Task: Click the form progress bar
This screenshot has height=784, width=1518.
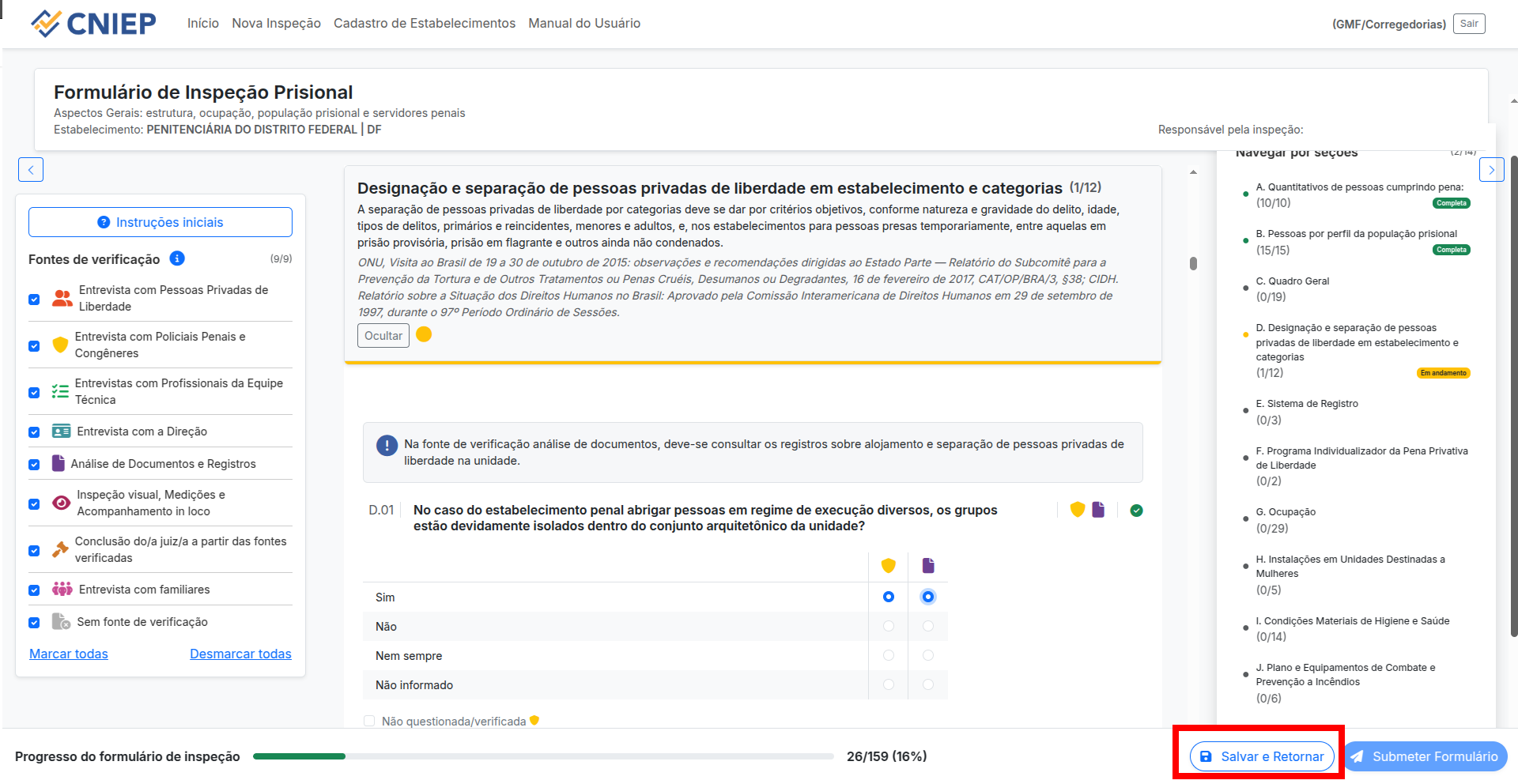Action: coord(538,756)
